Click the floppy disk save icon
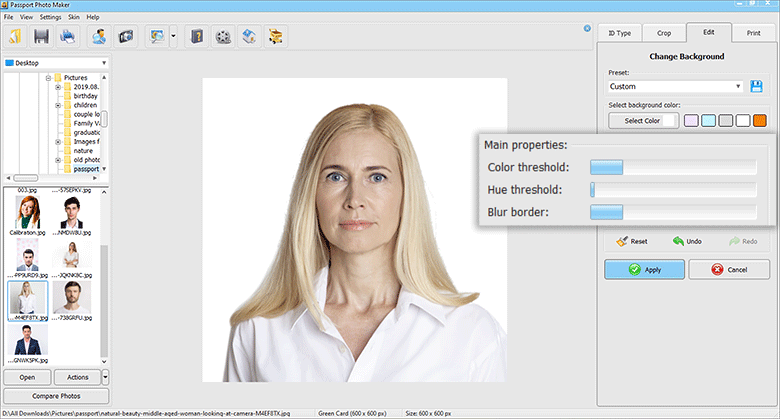Screen dimensions: 780x419 coord(41,36)
